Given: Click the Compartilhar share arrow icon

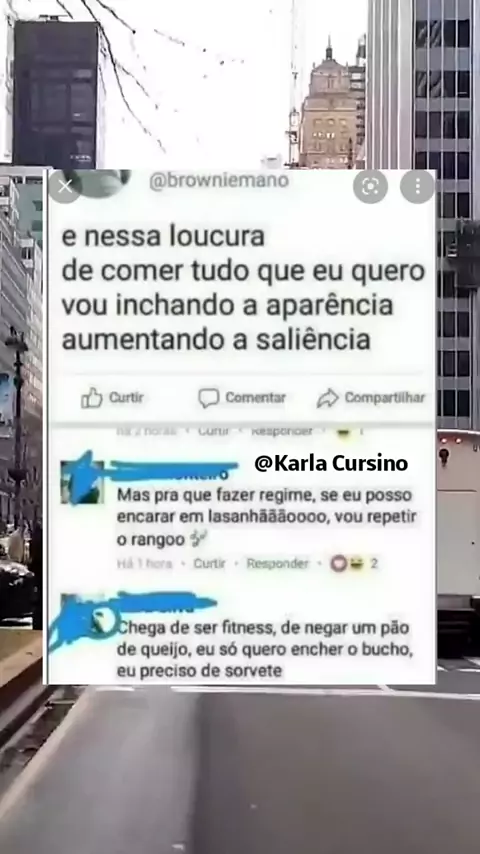Looking at the screenshot, I should tap(327, 398).
